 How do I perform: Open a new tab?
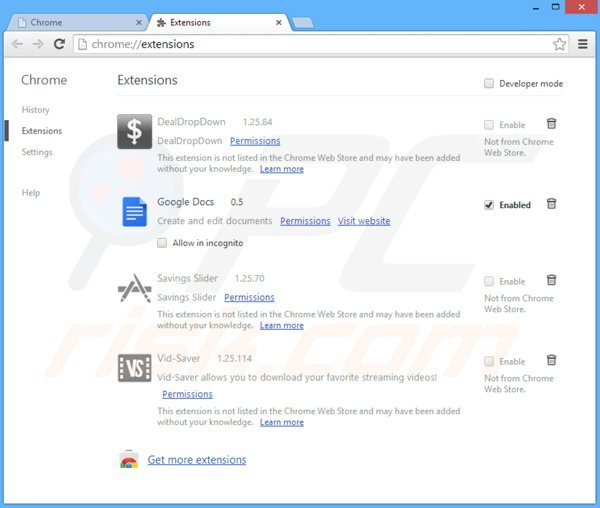(x=303, y=23)
